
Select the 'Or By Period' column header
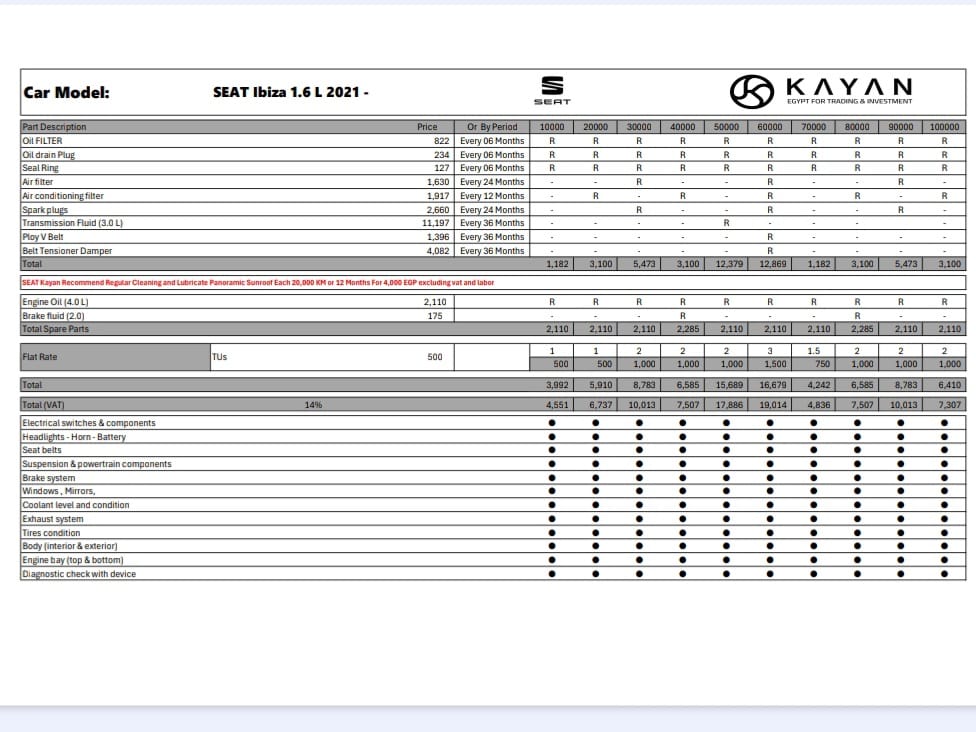[492, 127]
